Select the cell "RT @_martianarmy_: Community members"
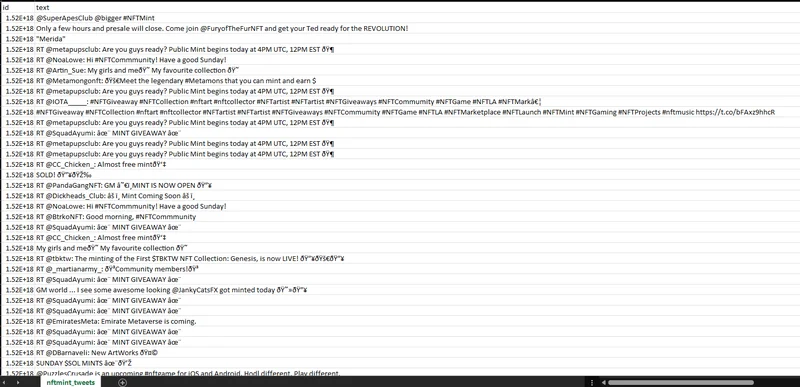Viewport: 800px width, 387px height. point(117,269)
